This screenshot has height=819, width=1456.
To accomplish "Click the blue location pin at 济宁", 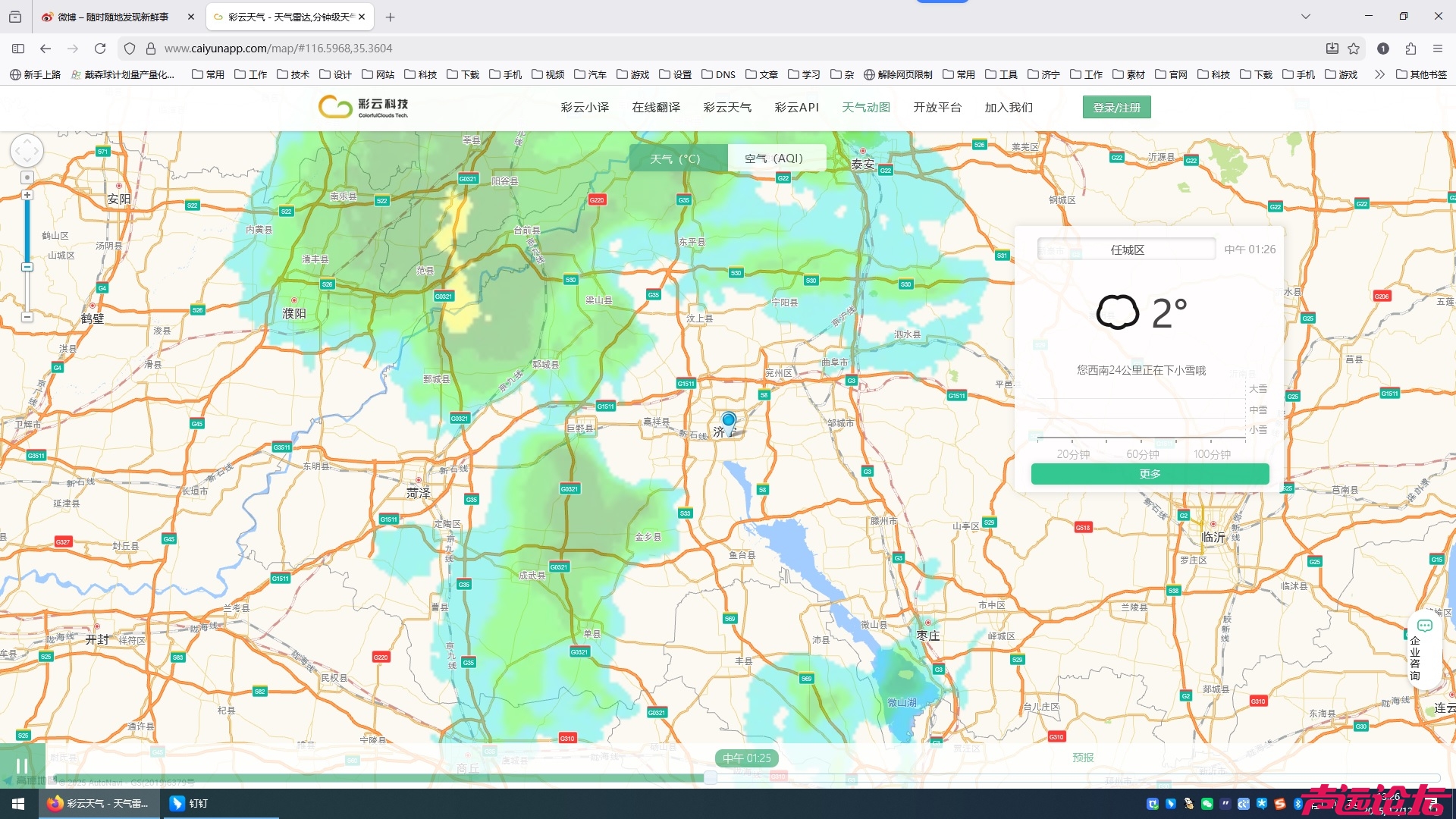I will pos(729,420).
